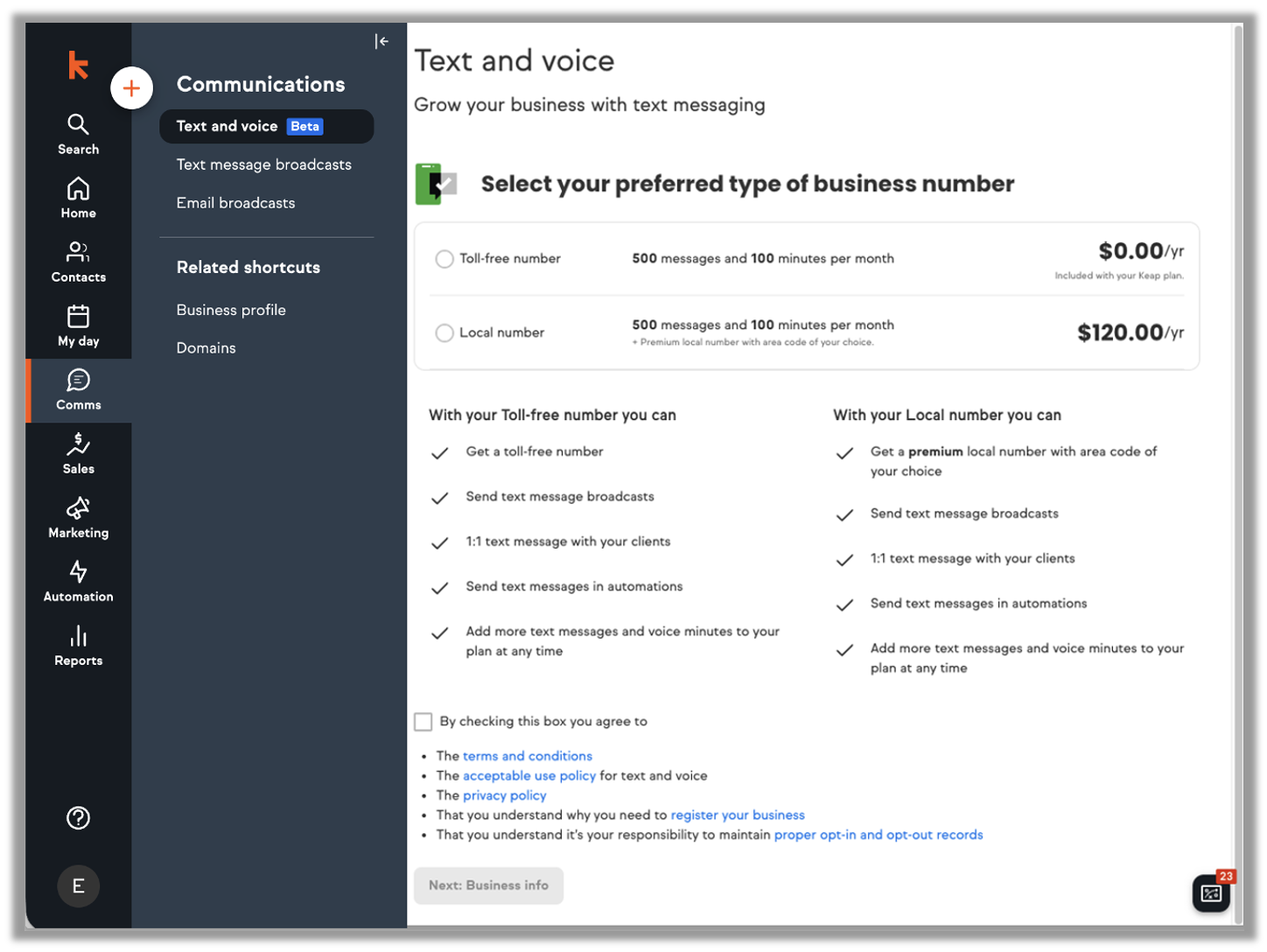Open the Sales section
This screenshot has height=952, width=1267.
(78, 453)
